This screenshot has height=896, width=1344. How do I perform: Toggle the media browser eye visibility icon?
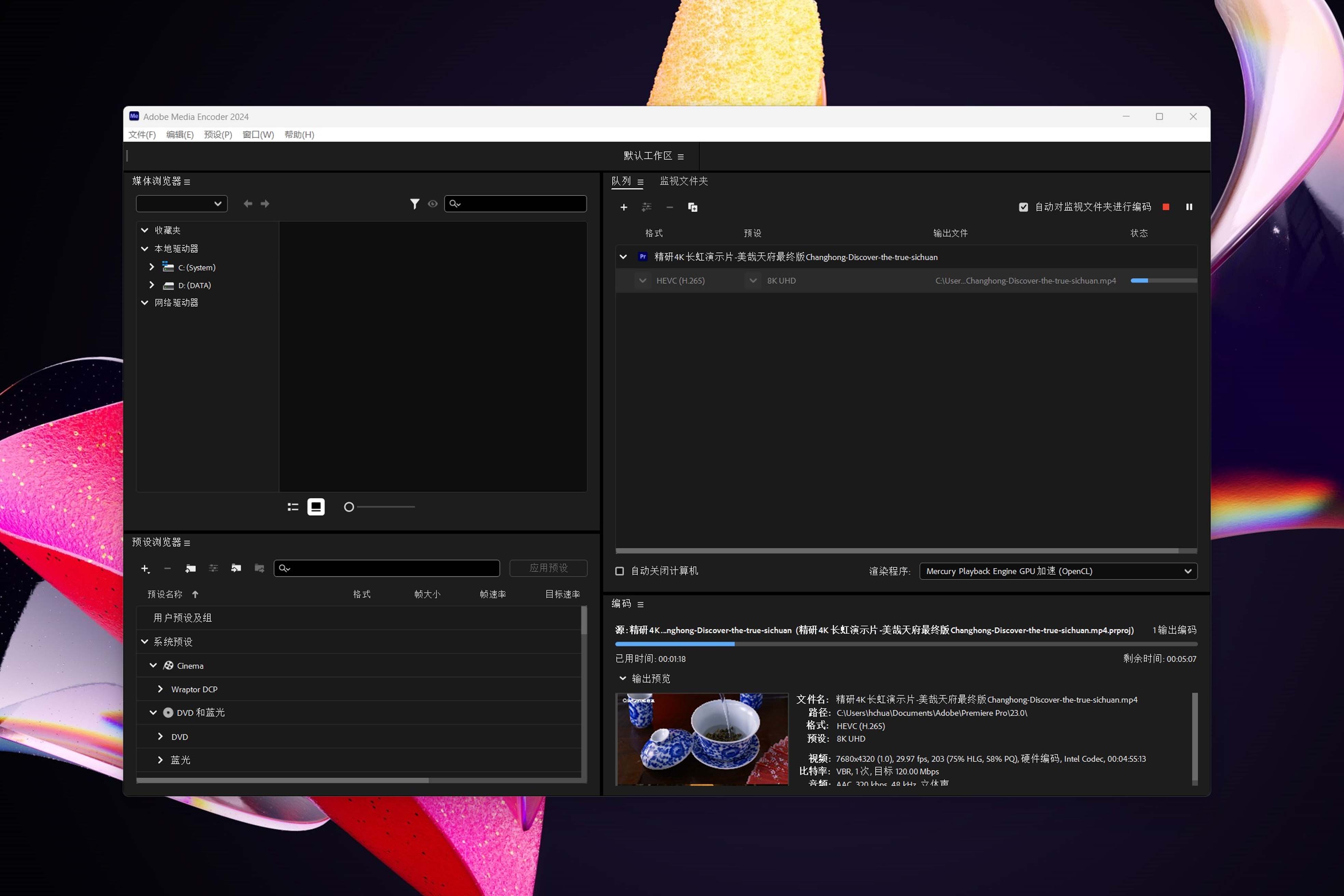pos(433,204)
